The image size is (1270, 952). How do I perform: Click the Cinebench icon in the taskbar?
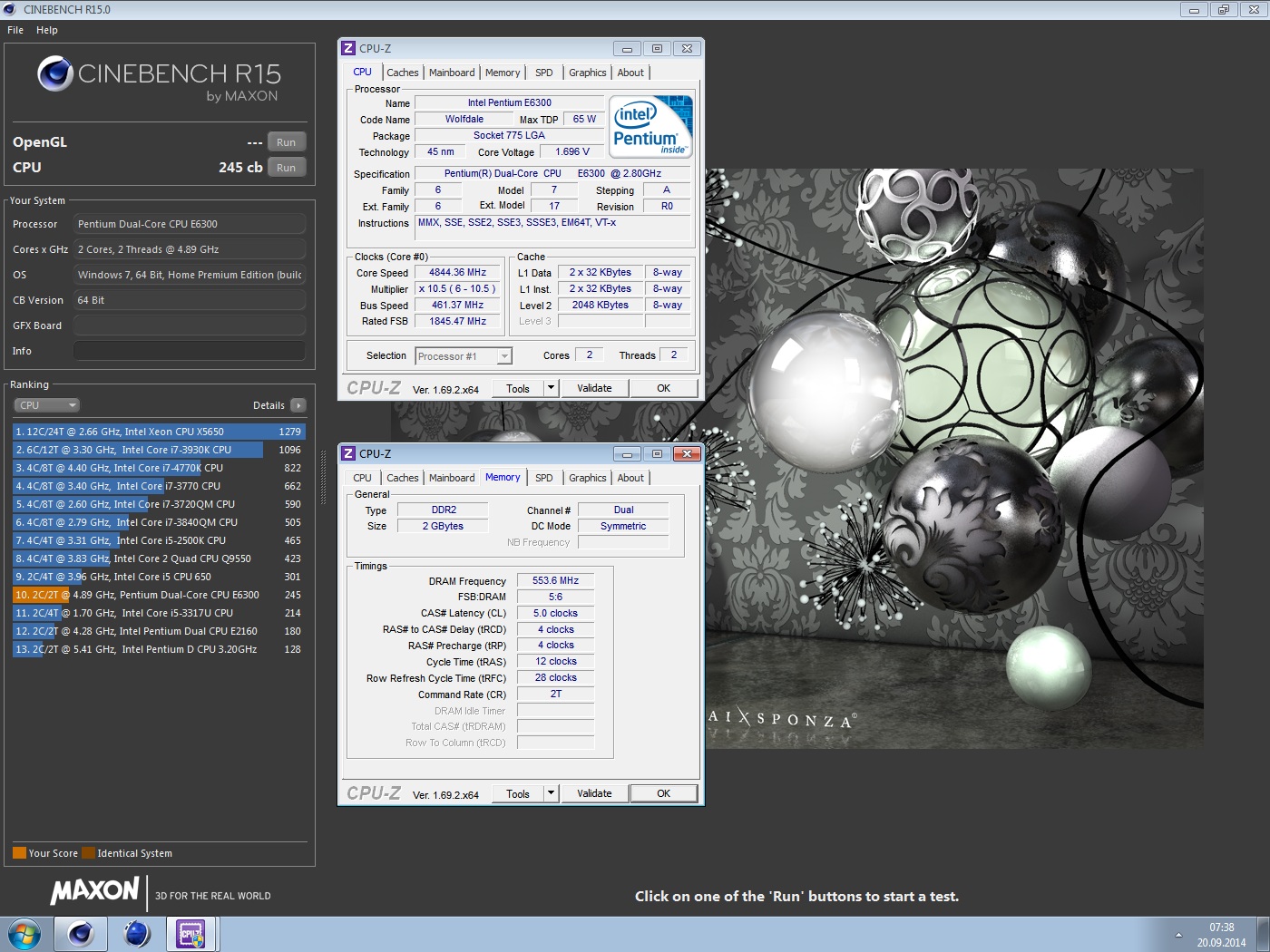tap(81, 933)
